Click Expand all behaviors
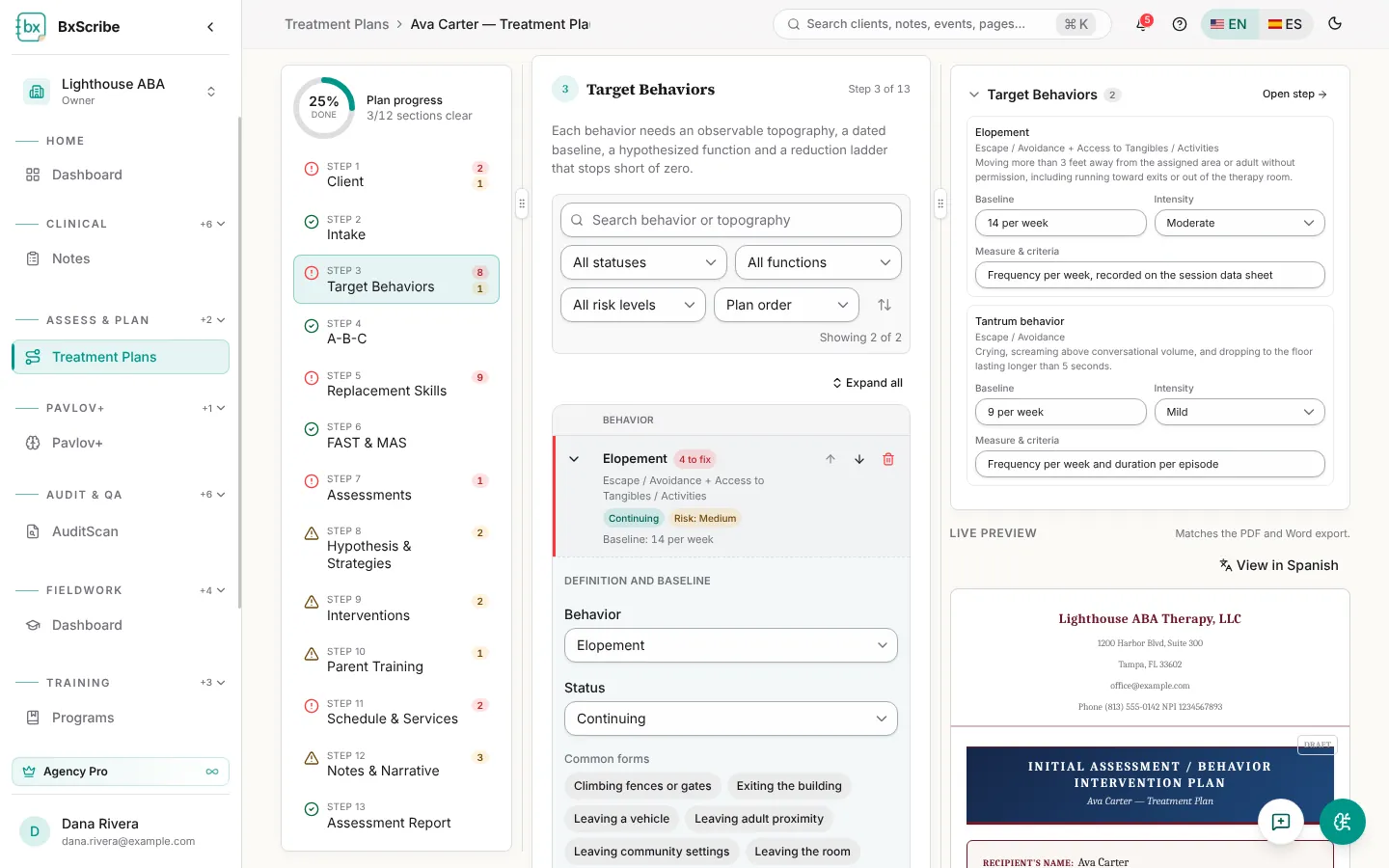The height and width of the screenshot is (868, 1389). pos(867,383)
